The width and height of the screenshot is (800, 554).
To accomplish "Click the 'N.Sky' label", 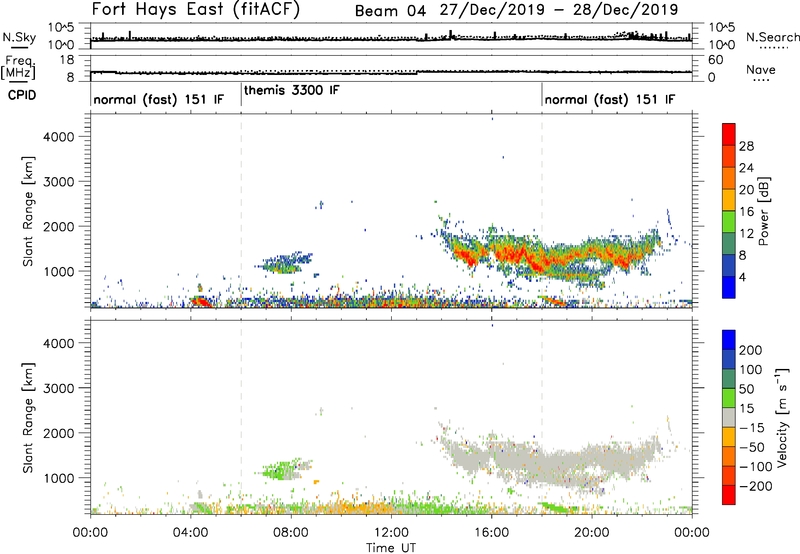I will point(19,37).
